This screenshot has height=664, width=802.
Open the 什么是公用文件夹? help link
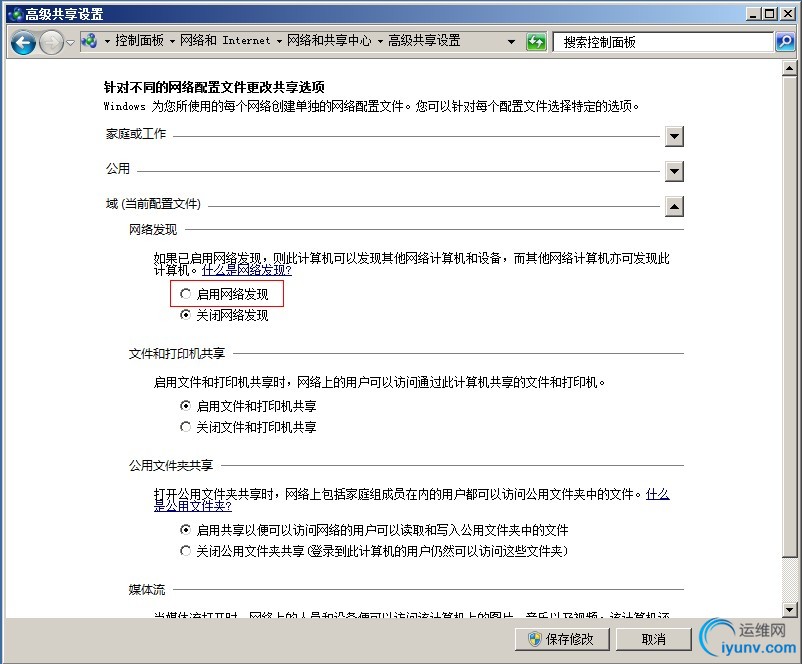(x=193, y=506)
